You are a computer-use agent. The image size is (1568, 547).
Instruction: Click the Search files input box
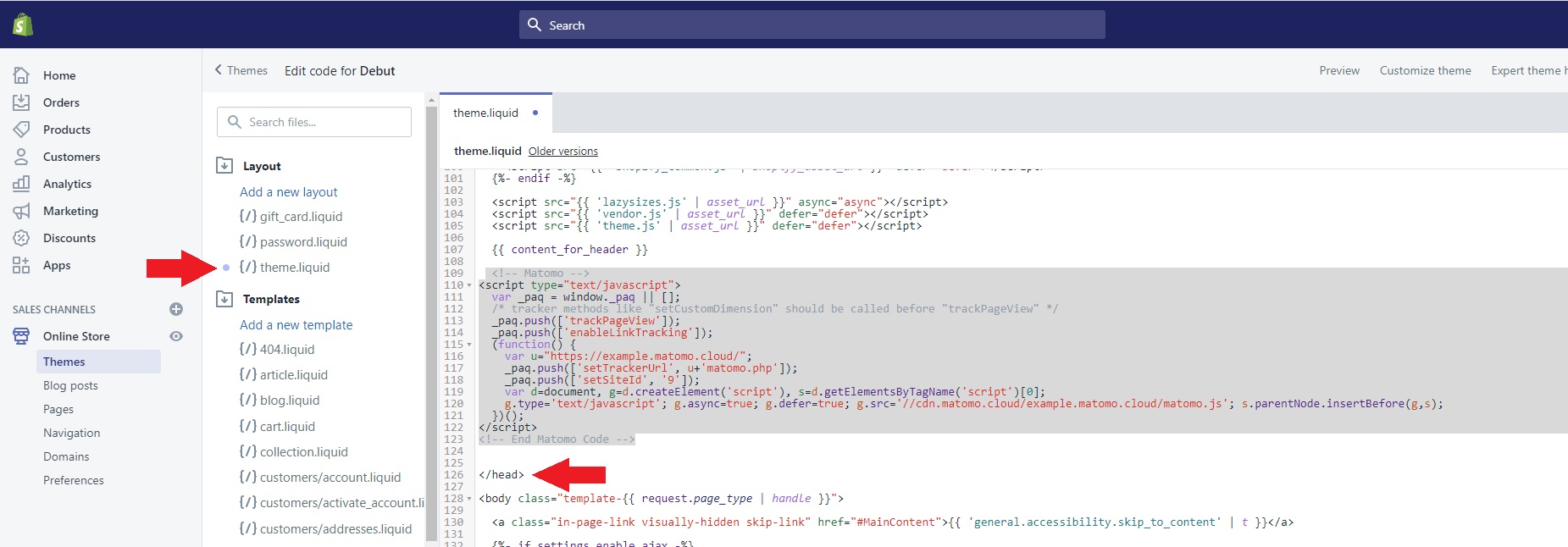pos(314,122)
